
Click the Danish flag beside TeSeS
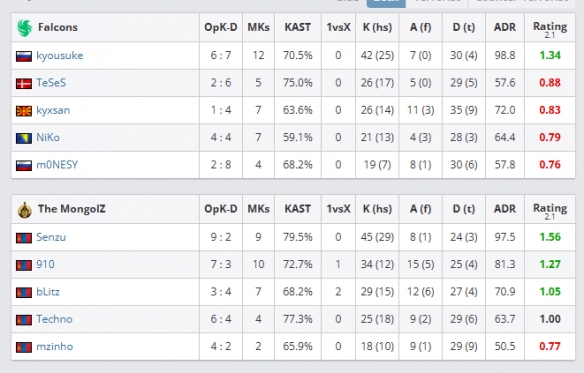pyautogui.click(x=24, y=83)
